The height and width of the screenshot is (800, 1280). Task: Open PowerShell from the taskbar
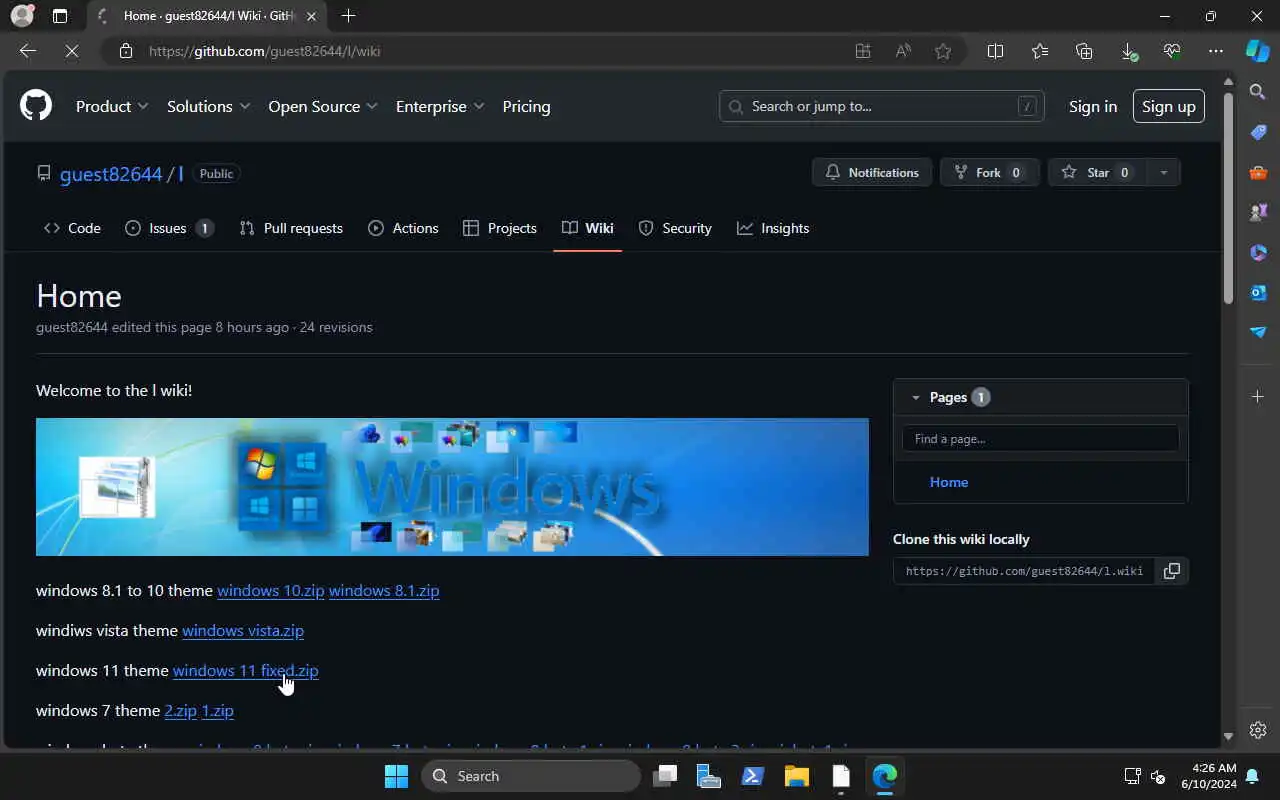753,776
